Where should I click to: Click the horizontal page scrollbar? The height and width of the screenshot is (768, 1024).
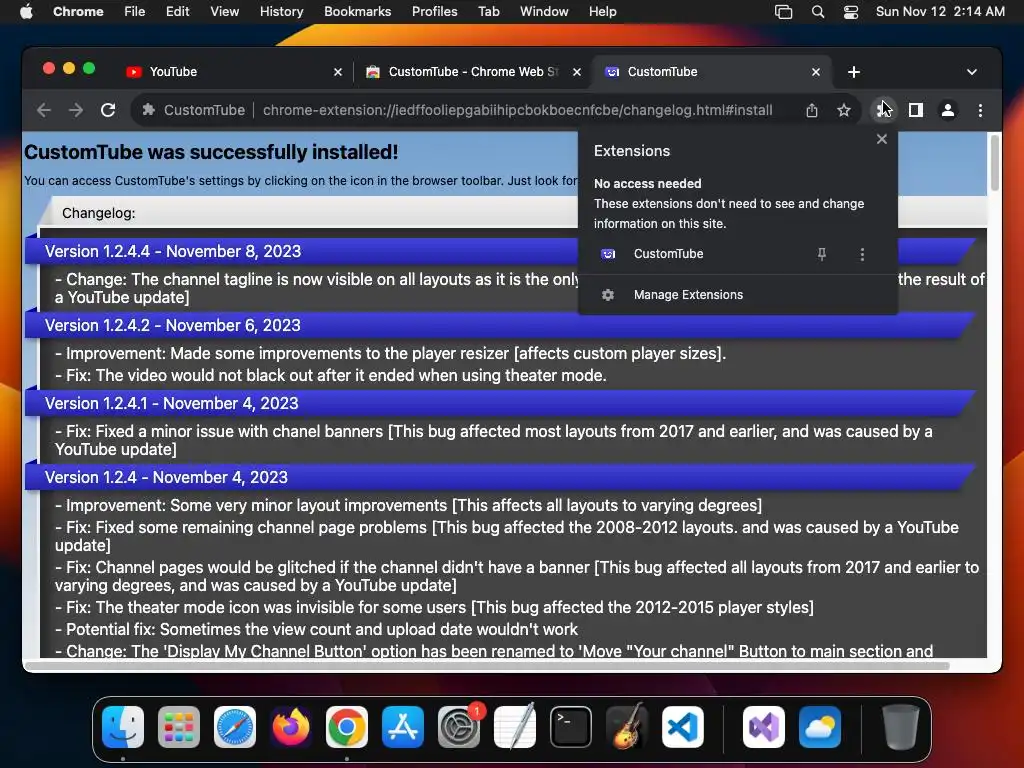[487, 665]
